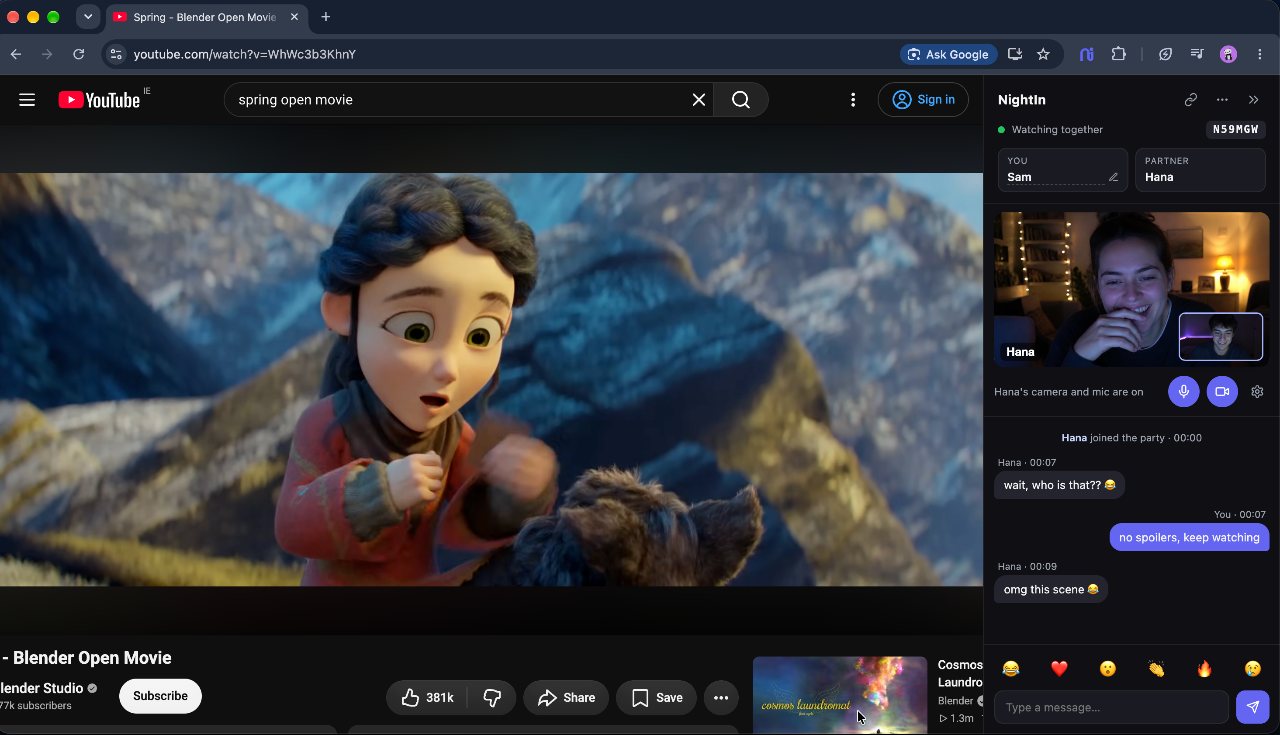The width and height of the screenshot is (1280, 735).
Task: Show more actions beside the Save button
Action: pos(721,698)
